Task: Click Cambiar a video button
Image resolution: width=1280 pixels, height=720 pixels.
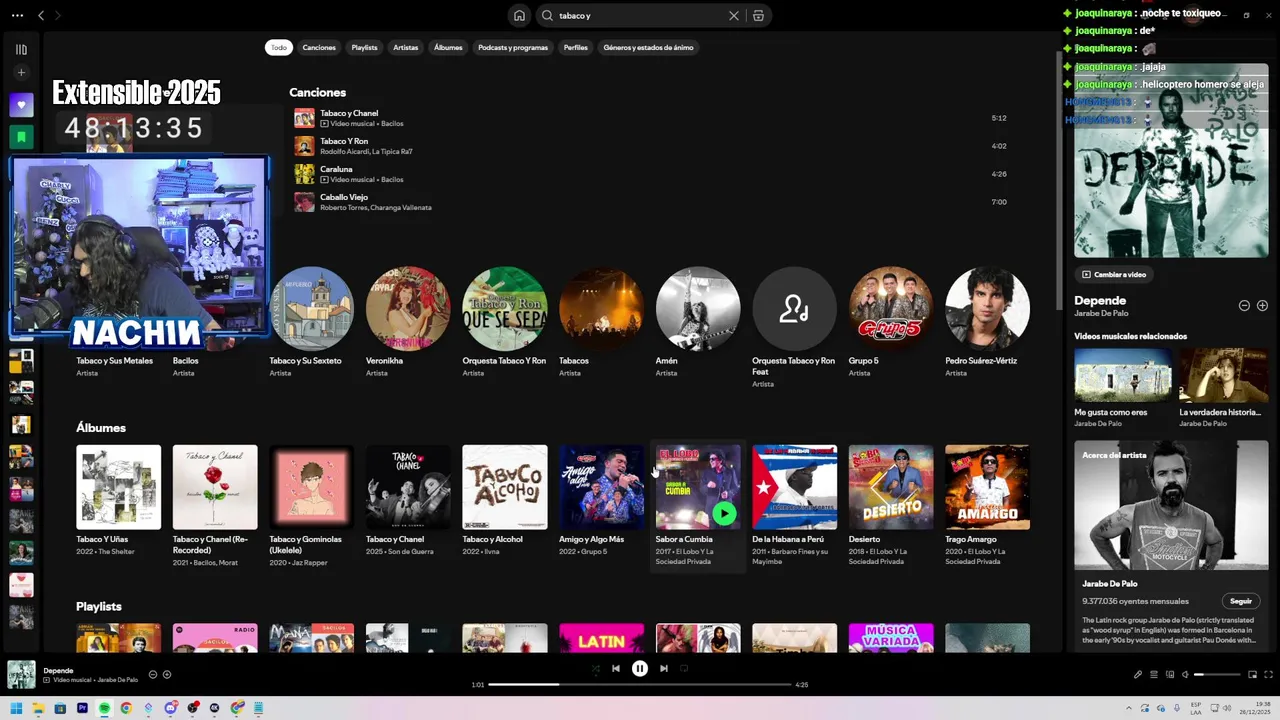Action: point(1114,274)
